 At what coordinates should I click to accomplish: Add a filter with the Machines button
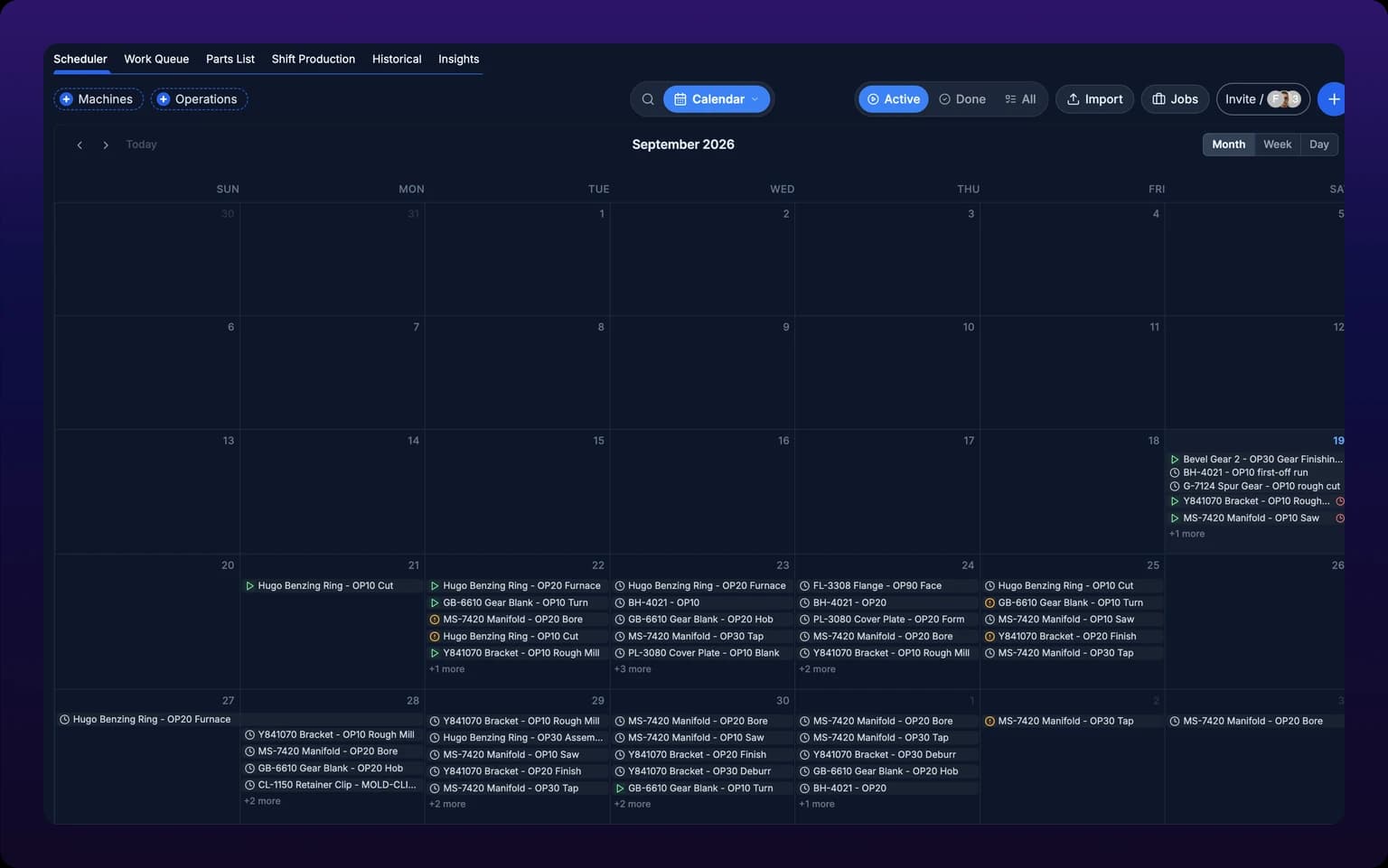98,99
